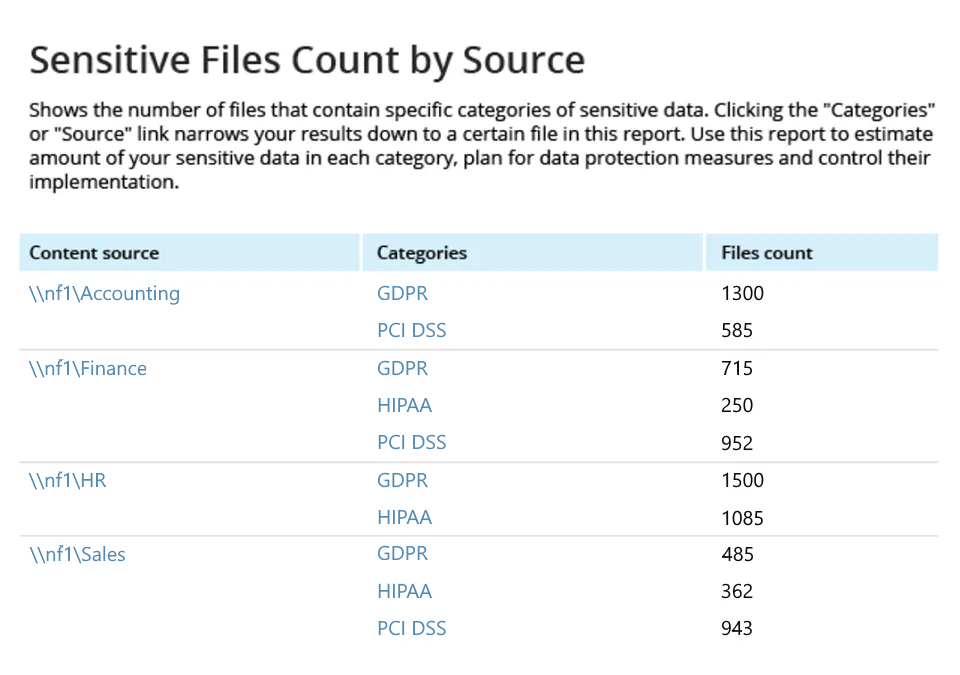Click the PCI DSS link for Accounting
The image size is (960, 675).
[411, 330]
